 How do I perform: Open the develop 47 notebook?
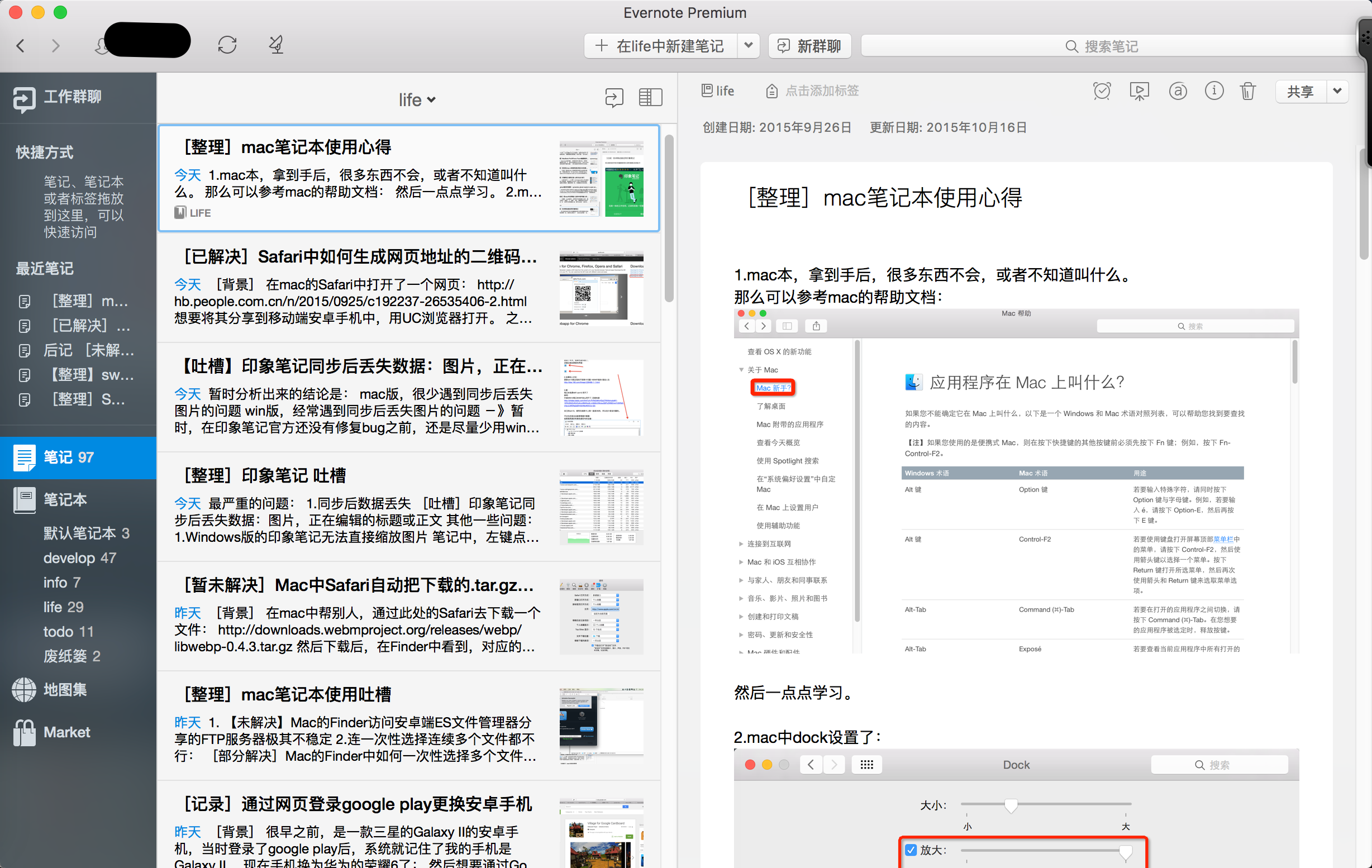point(80,557)
